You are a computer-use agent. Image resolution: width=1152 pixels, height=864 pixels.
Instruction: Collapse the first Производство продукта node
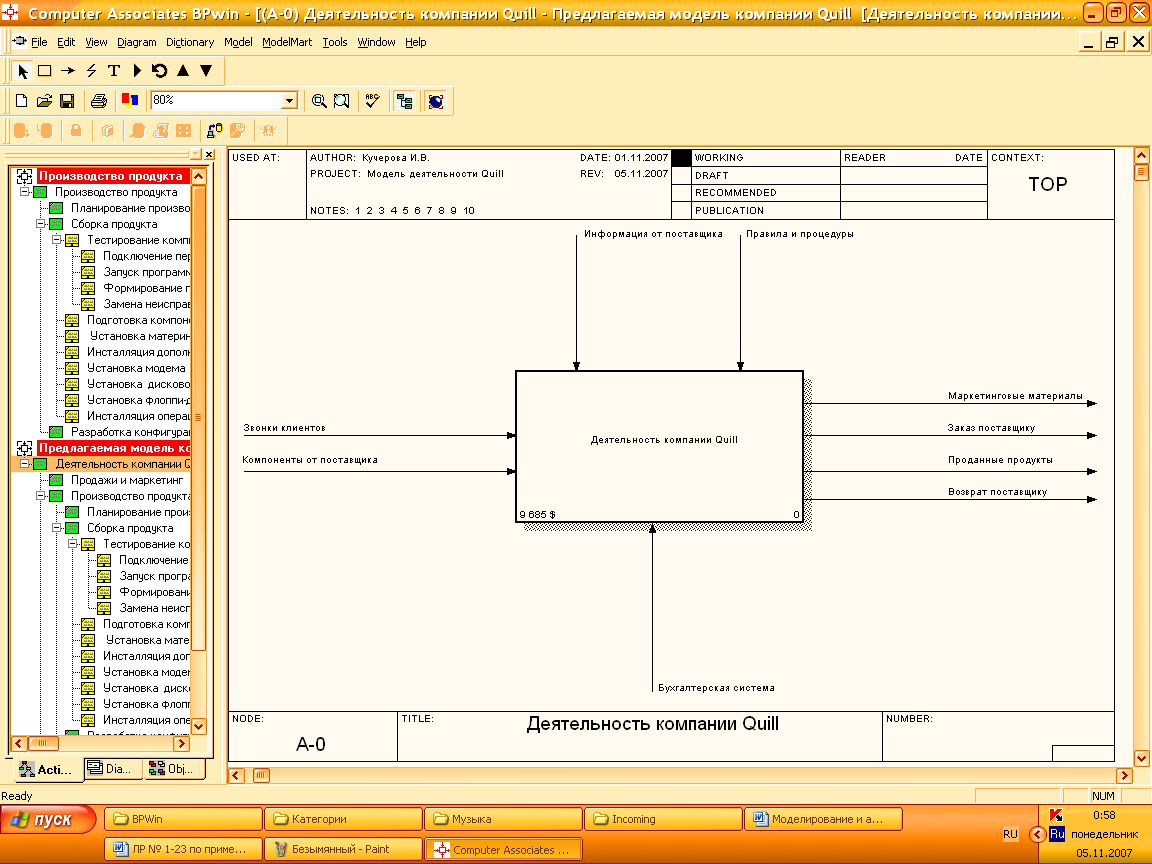(24, 192)
